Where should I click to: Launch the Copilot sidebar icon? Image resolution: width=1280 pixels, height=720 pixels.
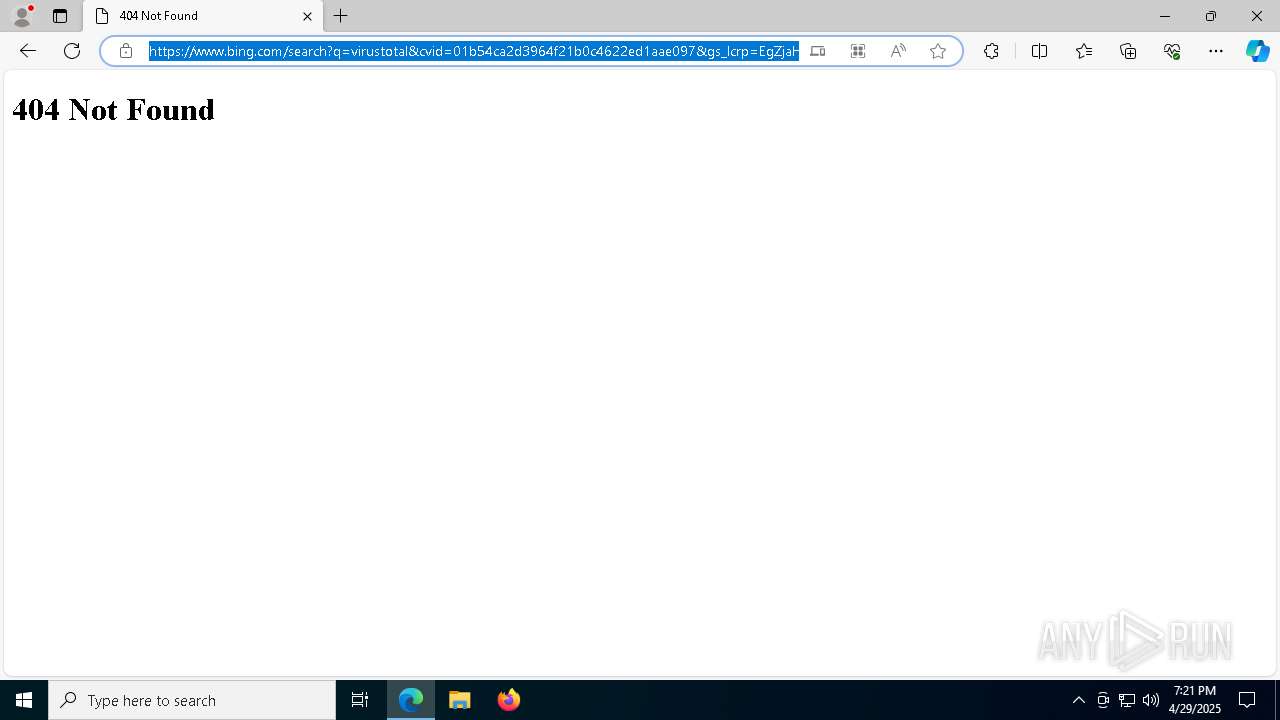(1257, 51)
